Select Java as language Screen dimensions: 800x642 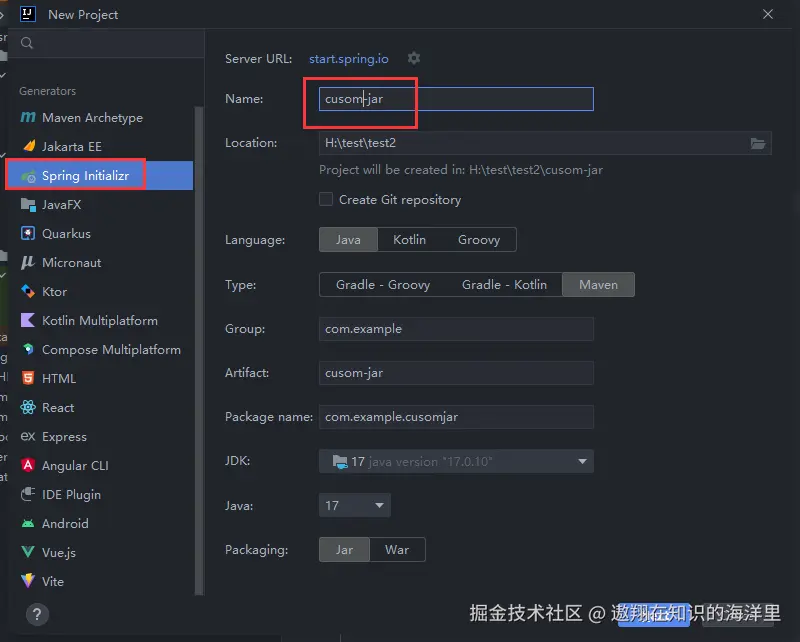(348, 239)
